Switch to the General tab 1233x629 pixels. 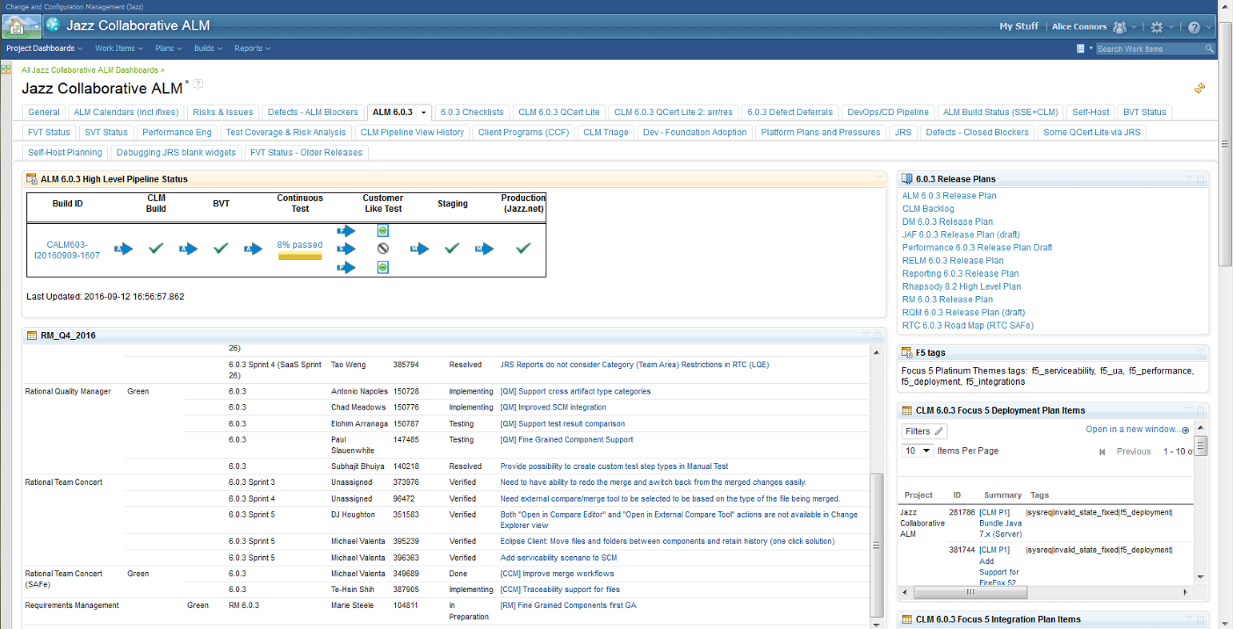(x=44, y=112)
